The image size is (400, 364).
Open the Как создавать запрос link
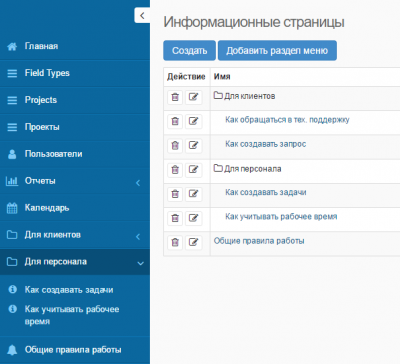point(266,144)
